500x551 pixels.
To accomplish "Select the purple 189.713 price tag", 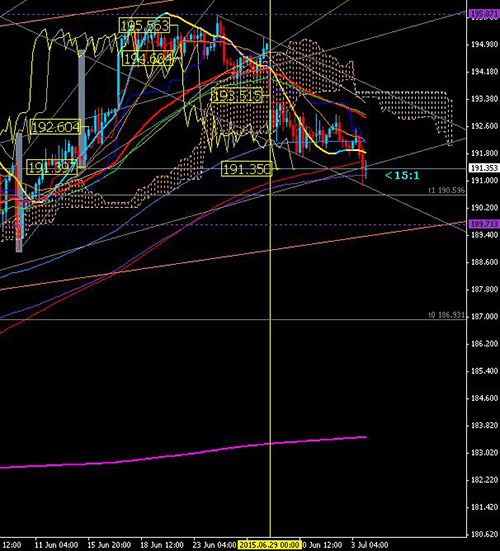I will (484, 224).
